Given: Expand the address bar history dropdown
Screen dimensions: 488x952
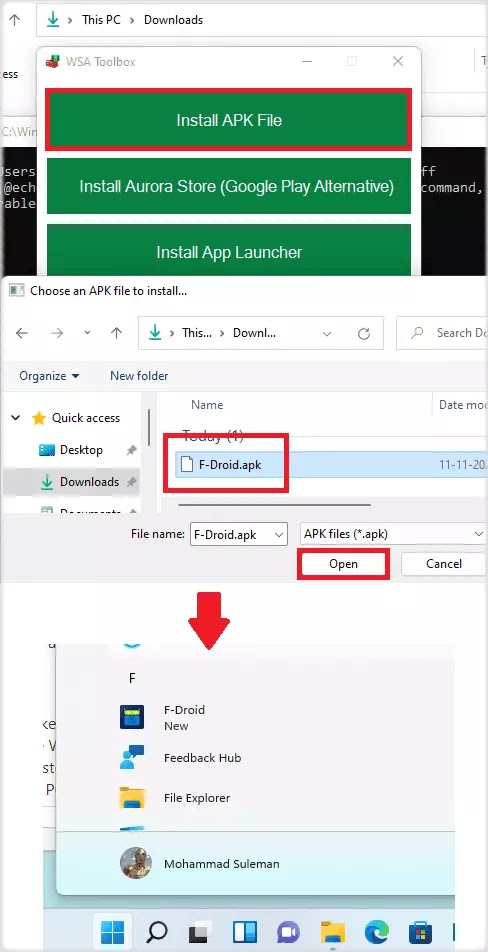Looking at the screenshot, I should pos(327,333).
